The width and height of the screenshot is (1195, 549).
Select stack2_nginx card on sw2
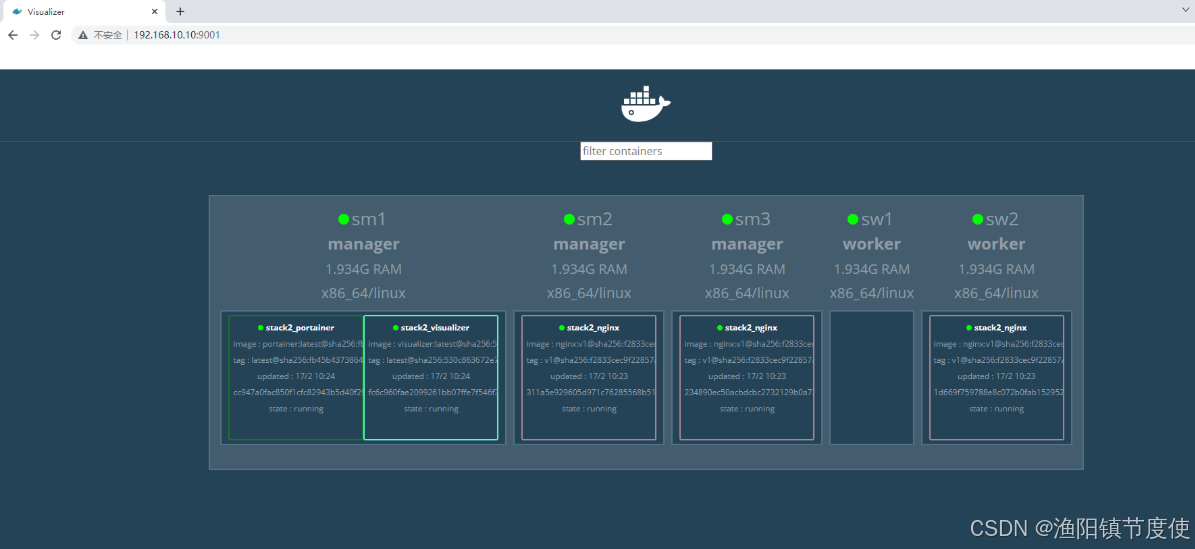click(x=997, y=377)
